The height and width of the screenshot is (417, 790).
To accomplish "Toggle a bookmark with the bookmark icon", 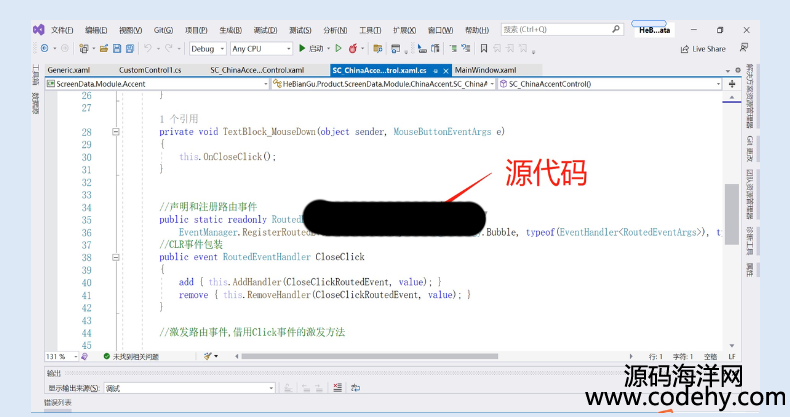I will coord(484,48).
